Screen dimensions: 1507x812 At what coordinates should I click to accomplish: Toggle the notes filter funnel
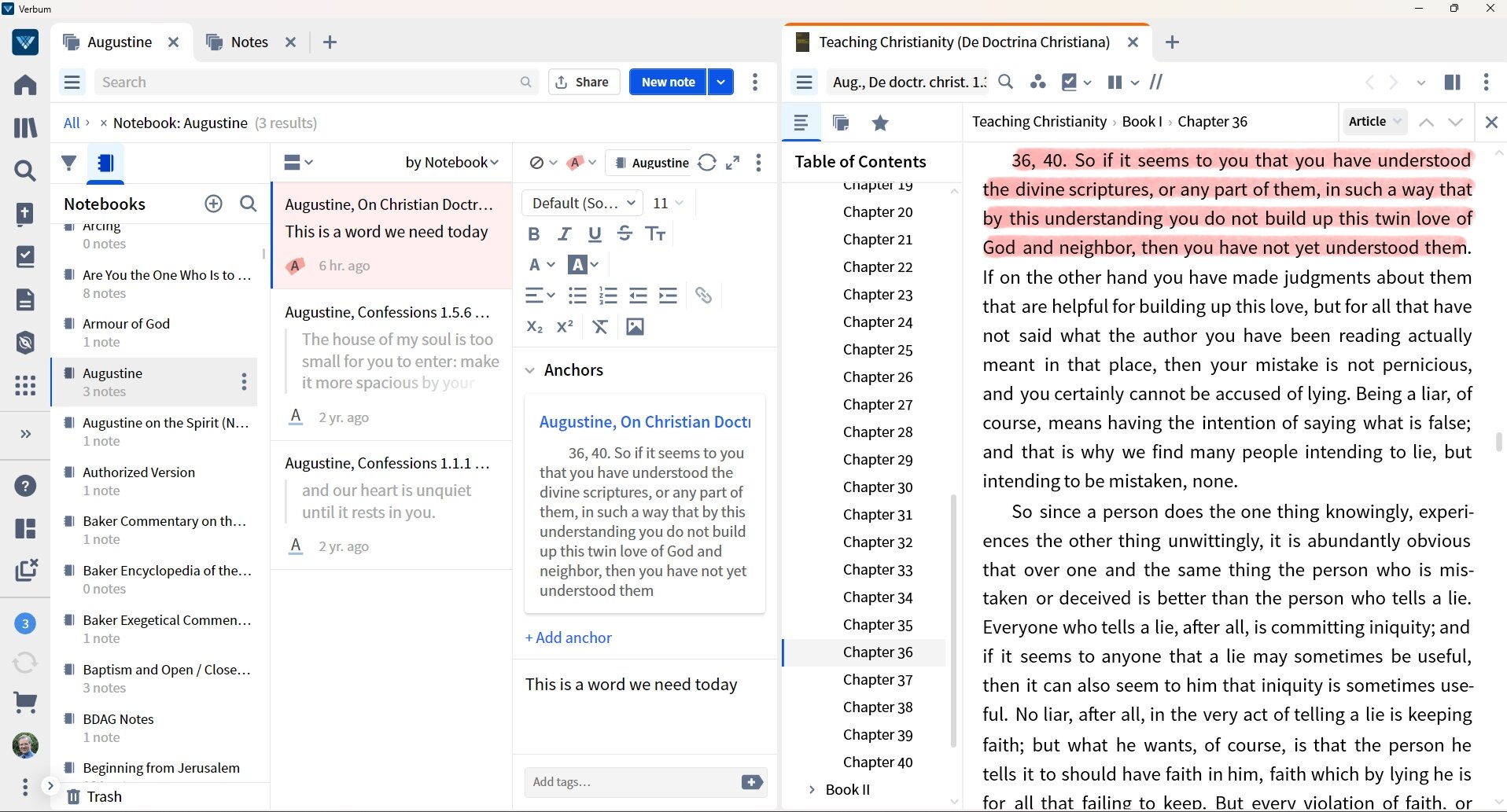click(69, 163)
